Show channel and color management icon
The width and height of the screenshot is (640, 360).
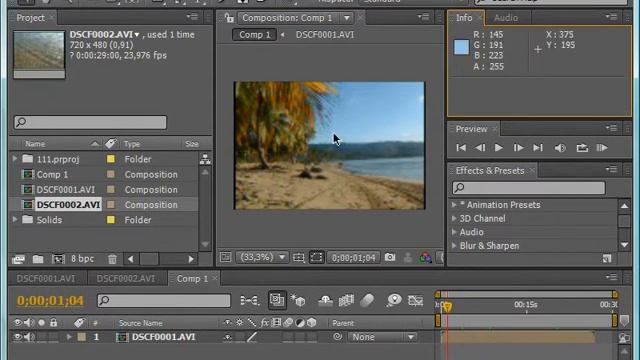[425, 257]
